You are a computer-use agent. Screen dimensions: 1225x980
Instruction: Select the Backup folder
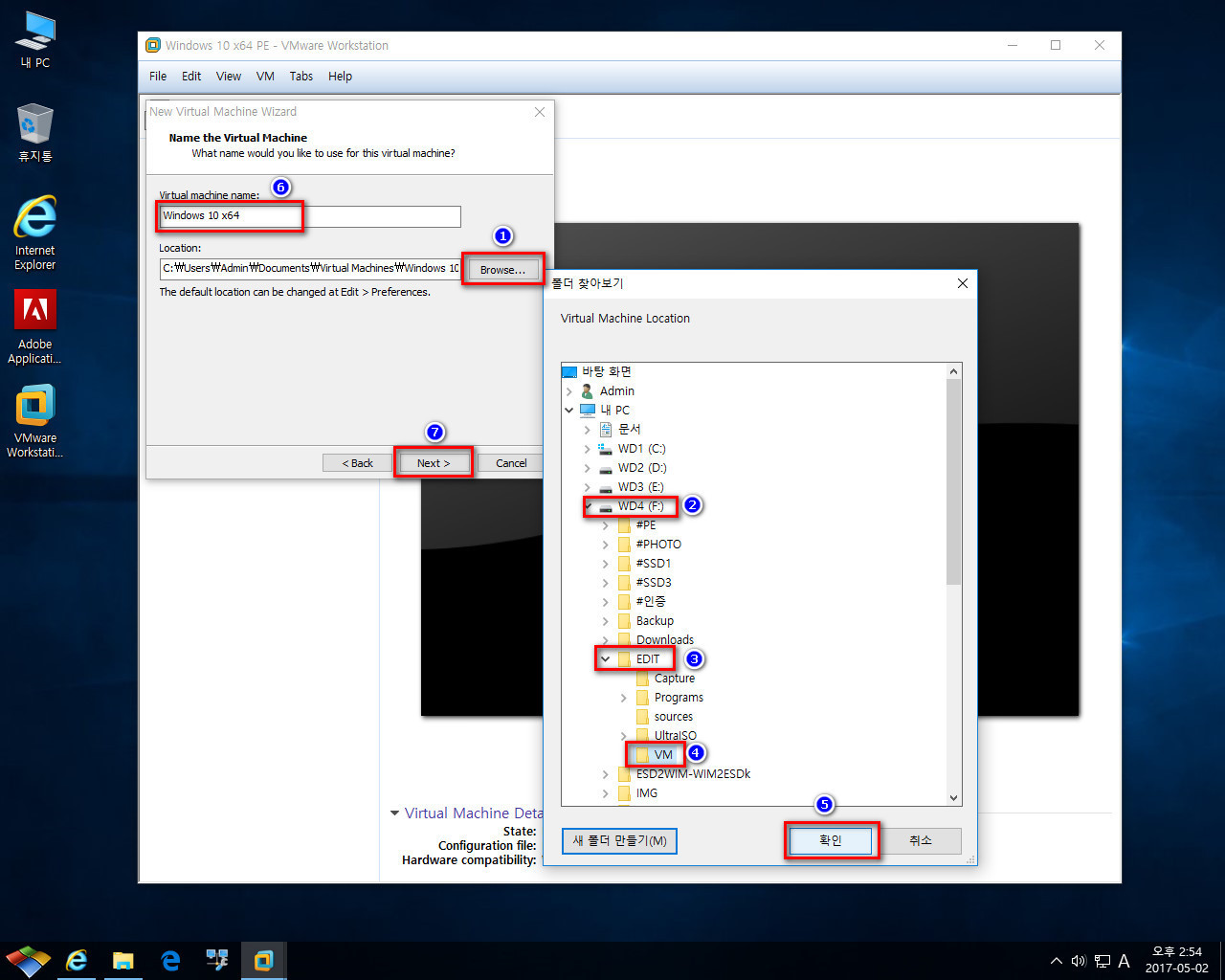click(x=655, y=620)
